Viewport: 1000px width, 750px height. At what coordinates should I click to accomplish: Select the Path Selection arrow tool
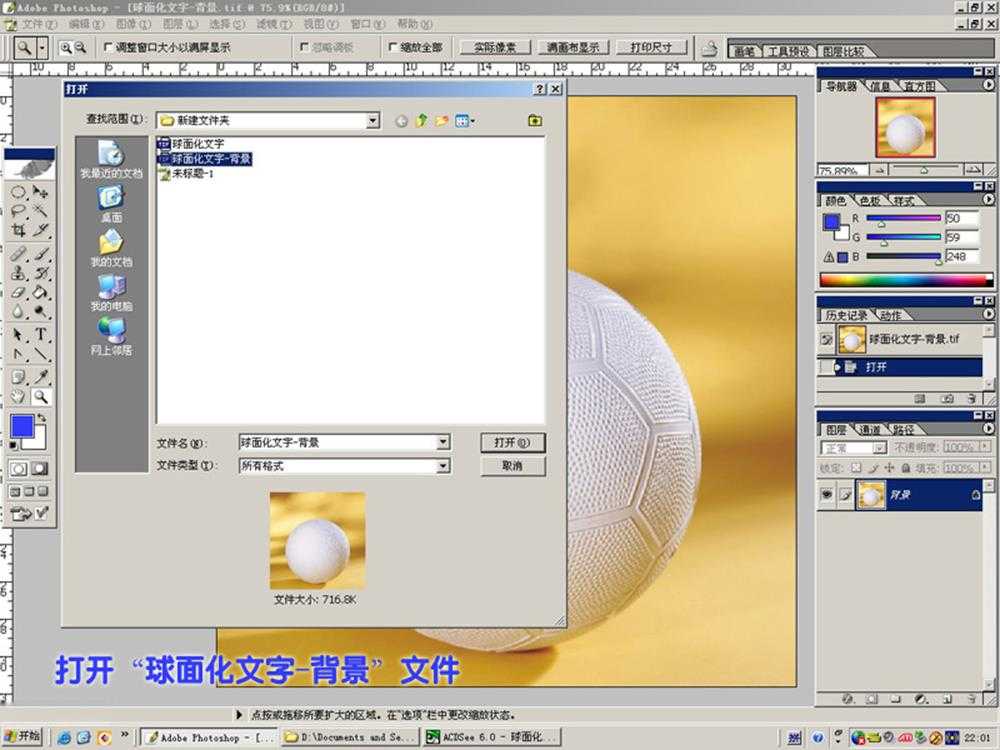point(18,334)
